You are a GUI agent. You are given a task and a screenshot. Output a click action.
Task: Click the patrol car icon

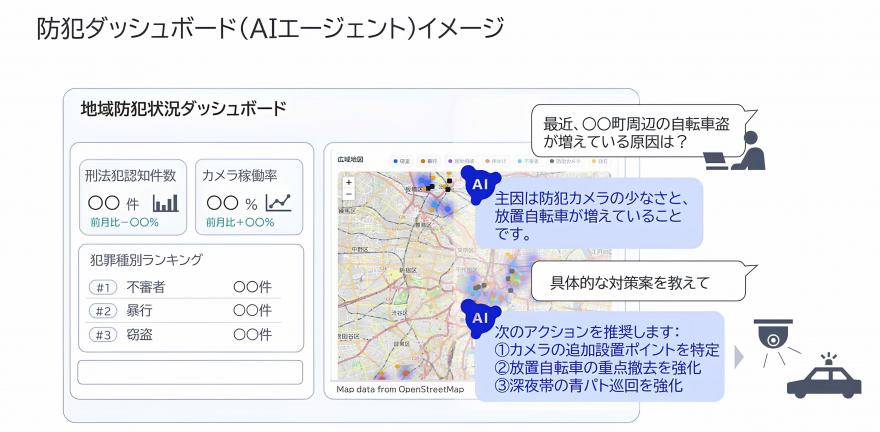824,376
